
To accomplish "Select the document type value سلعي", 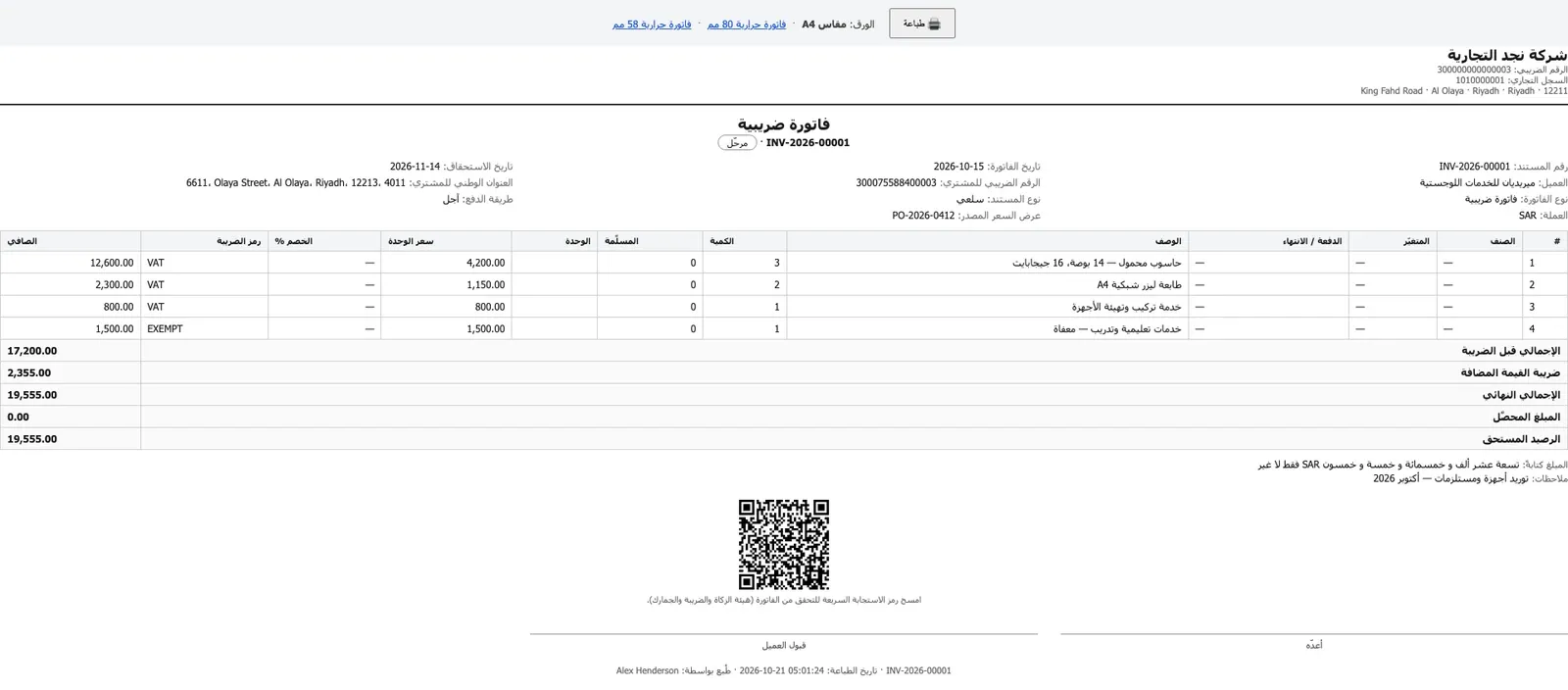I will (970, 199).
